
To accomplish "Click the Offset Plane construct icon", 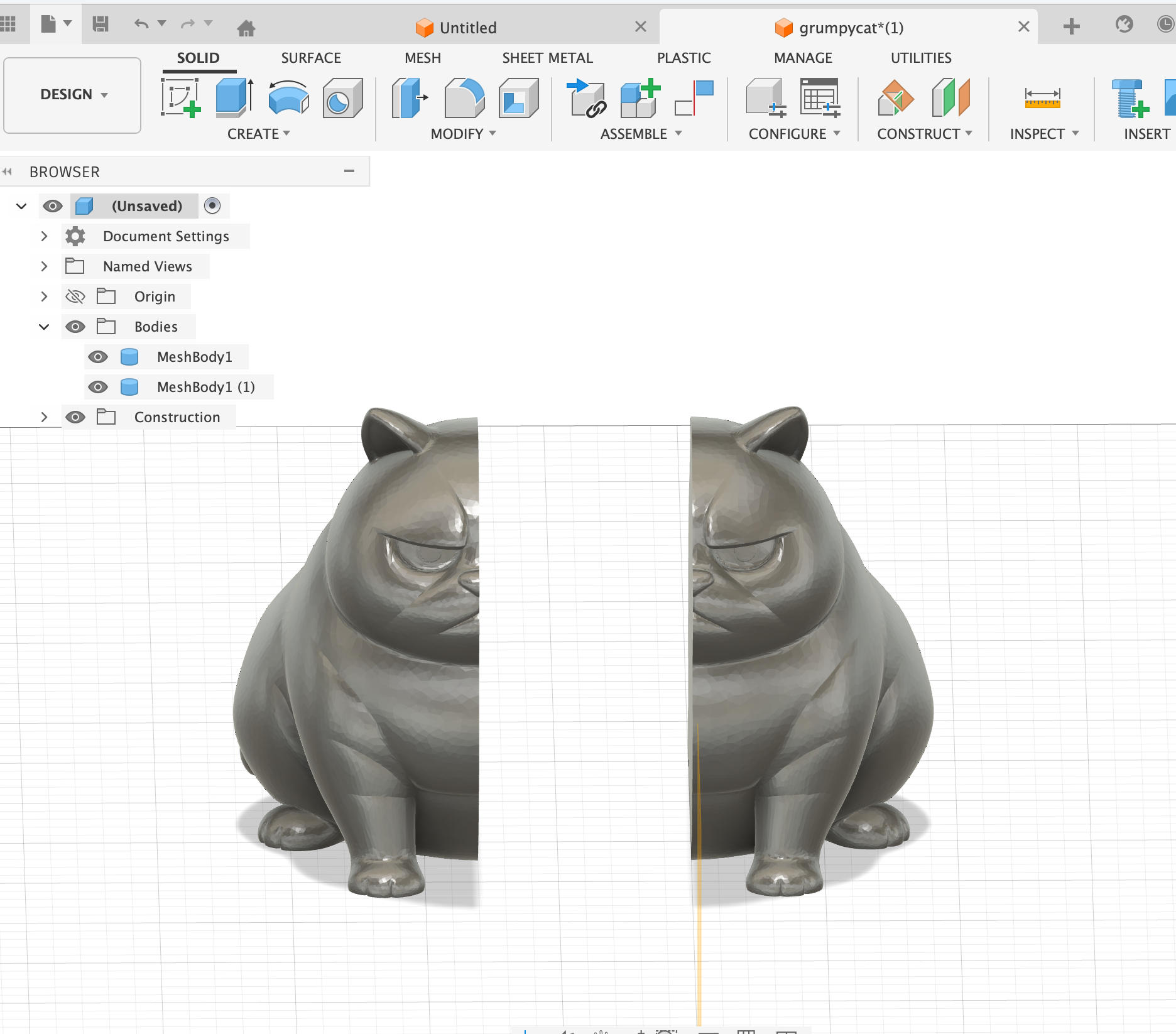I will pyautogui.click(x=896, y=98).
